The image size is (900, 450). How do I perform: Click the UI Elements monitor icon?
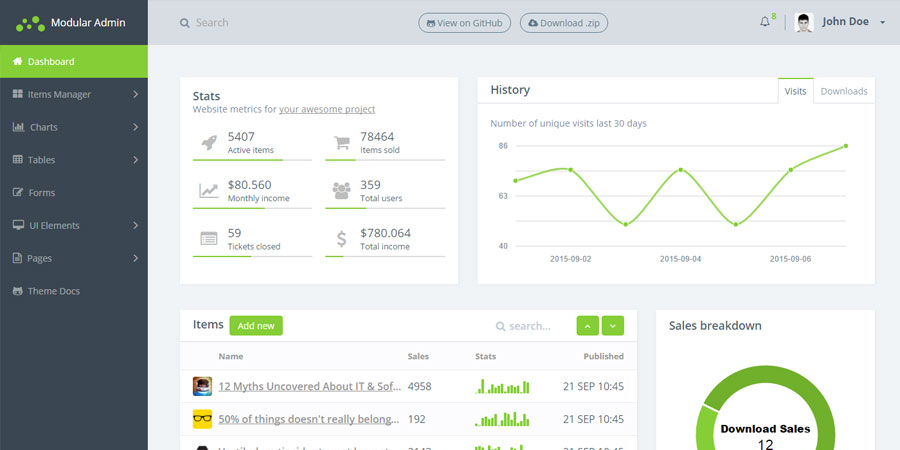point(18,225)
